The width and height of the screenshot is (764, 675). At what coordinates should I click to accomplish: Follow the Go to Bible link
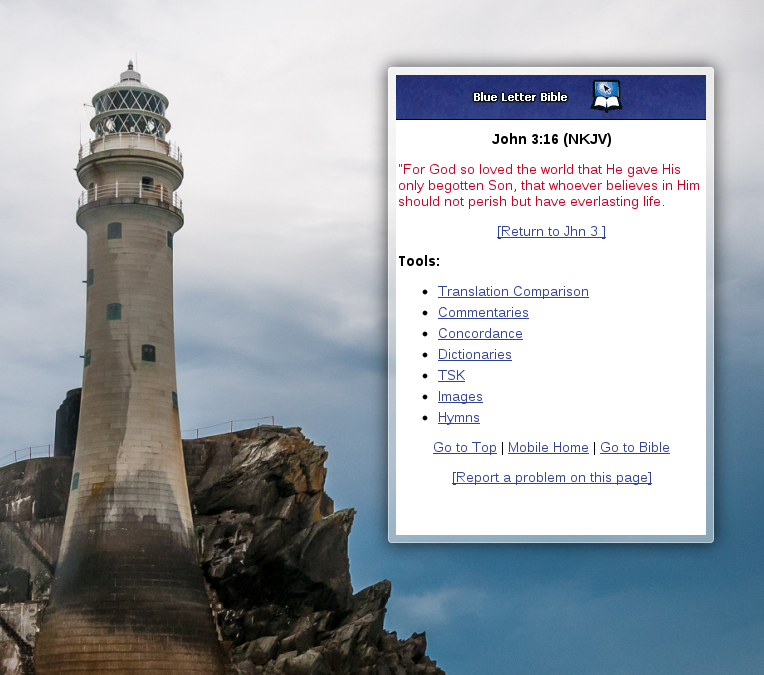point(635,447)
